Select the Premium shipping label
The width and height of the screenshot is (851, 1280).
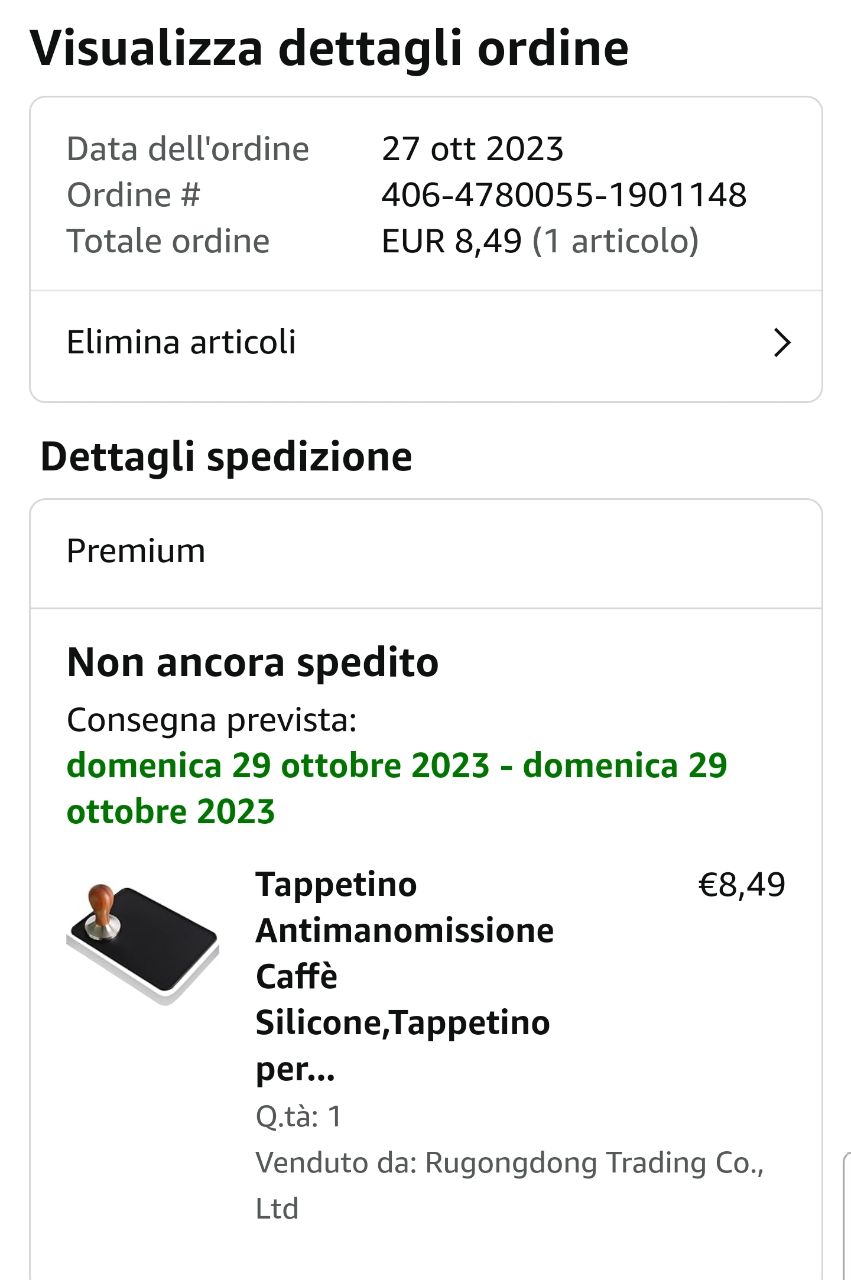coord(136,551)
